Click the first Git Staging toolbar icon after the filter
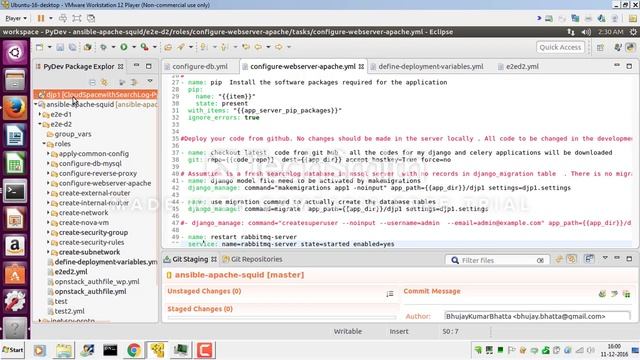 559,259
